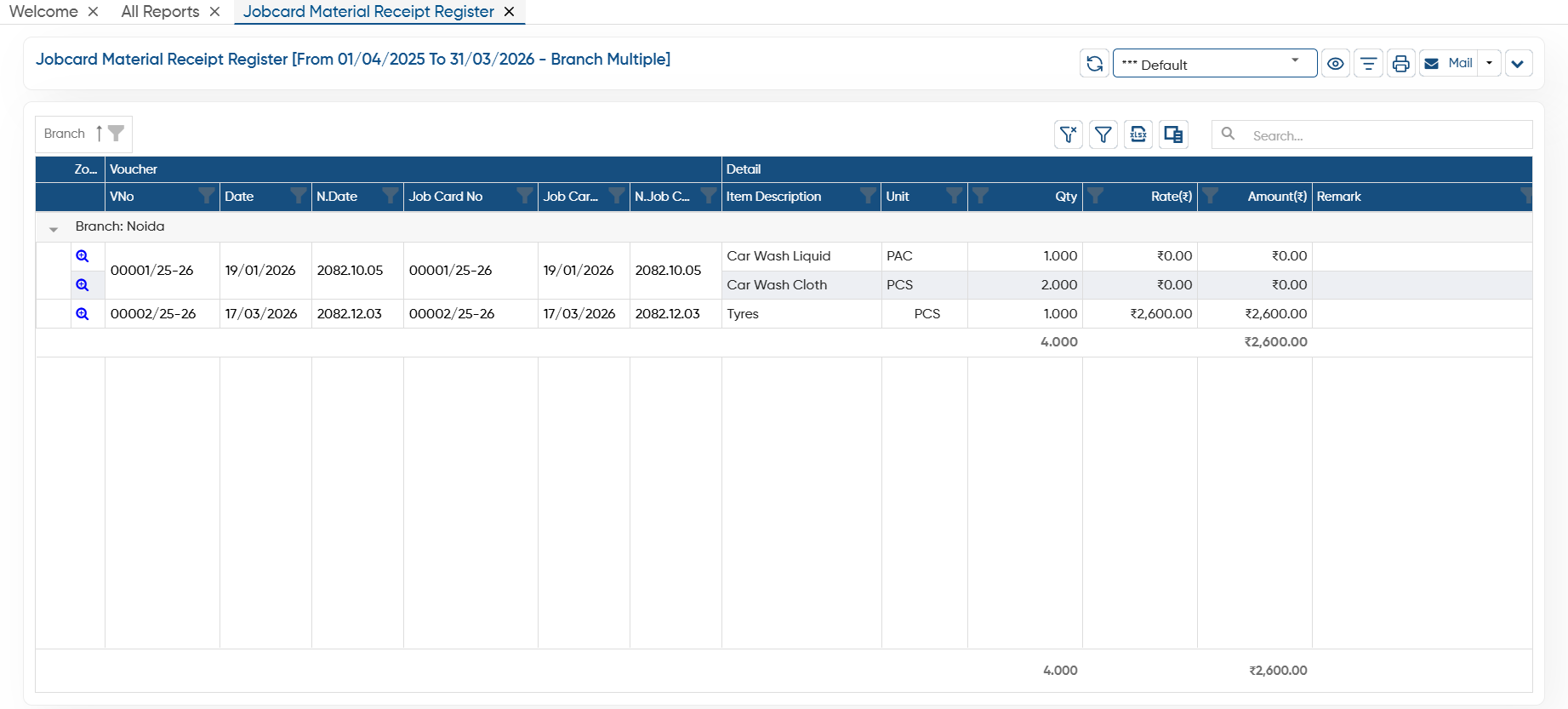The width and height of the screenshot is (1568, 709).
Task: Click the grid filter funnel icon
Action: (x=1103, y=134)
